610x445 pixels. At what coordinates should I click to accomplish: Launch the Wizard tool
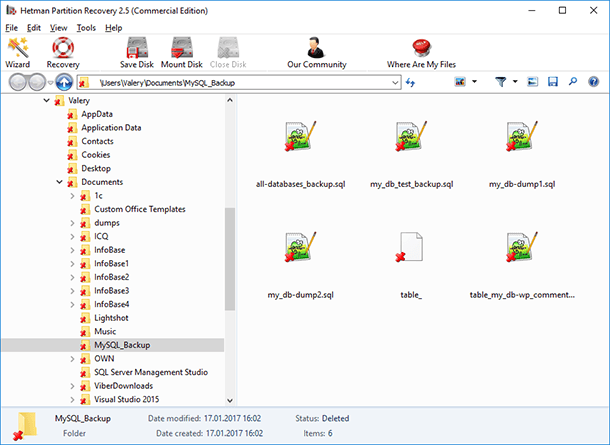[x=18, y=53]
